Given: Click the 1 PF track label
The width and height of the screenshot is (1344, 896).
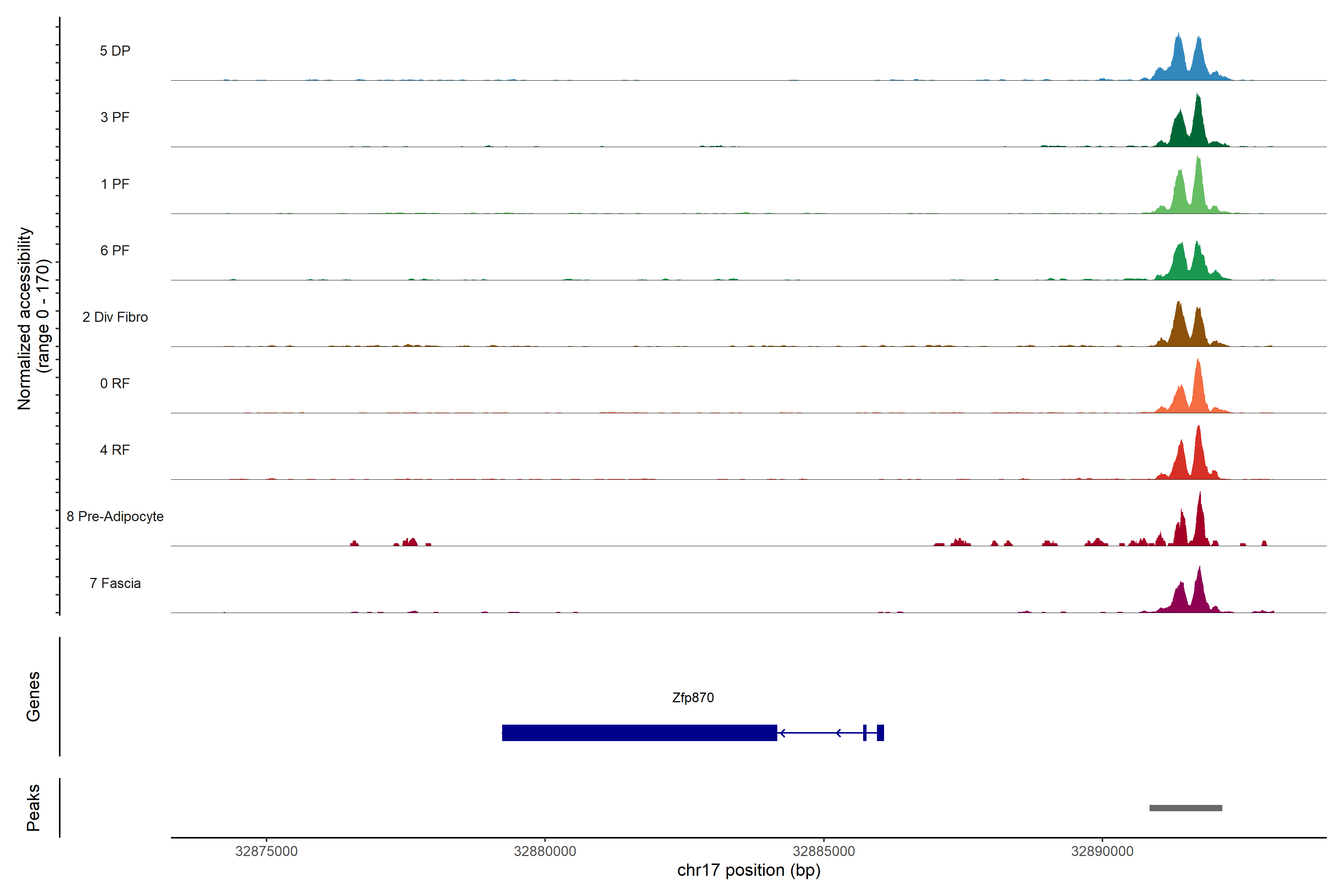Looking at the screenshot, I should (115, 184).
